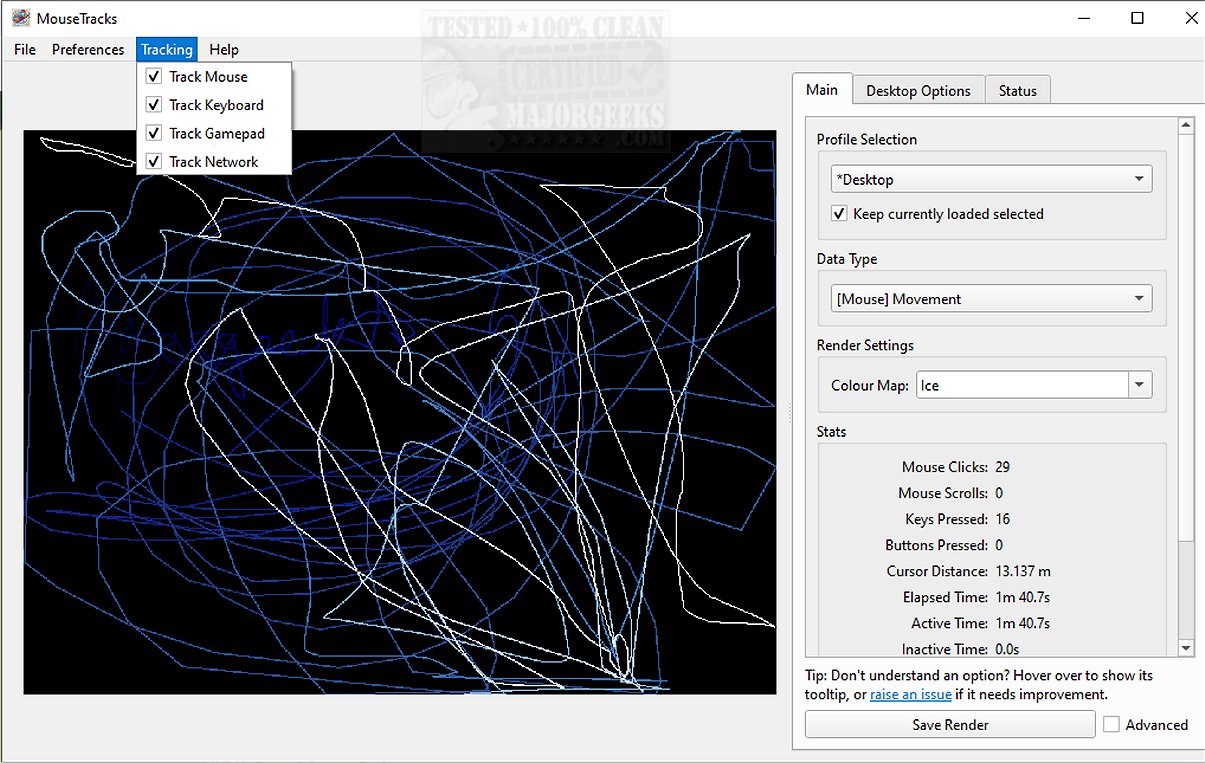Image resolution: width=1205 pixels, height=763 pixels.
Task: Click the mouse tracks render preview image
Action: tap(400, 450)
